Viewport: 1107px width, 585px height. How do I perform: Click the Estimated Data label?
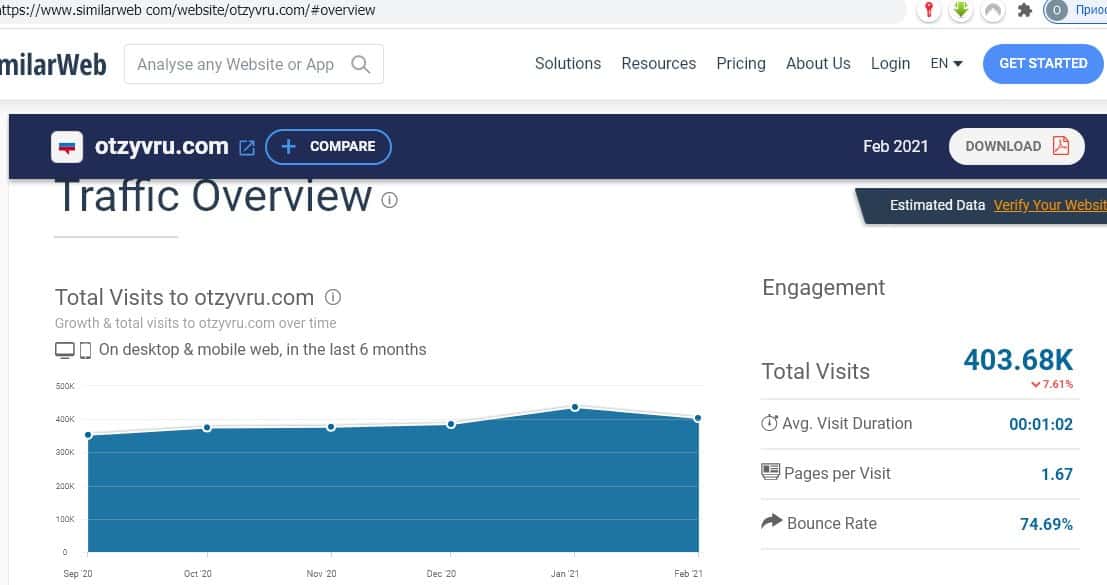[x=937, y=205]
